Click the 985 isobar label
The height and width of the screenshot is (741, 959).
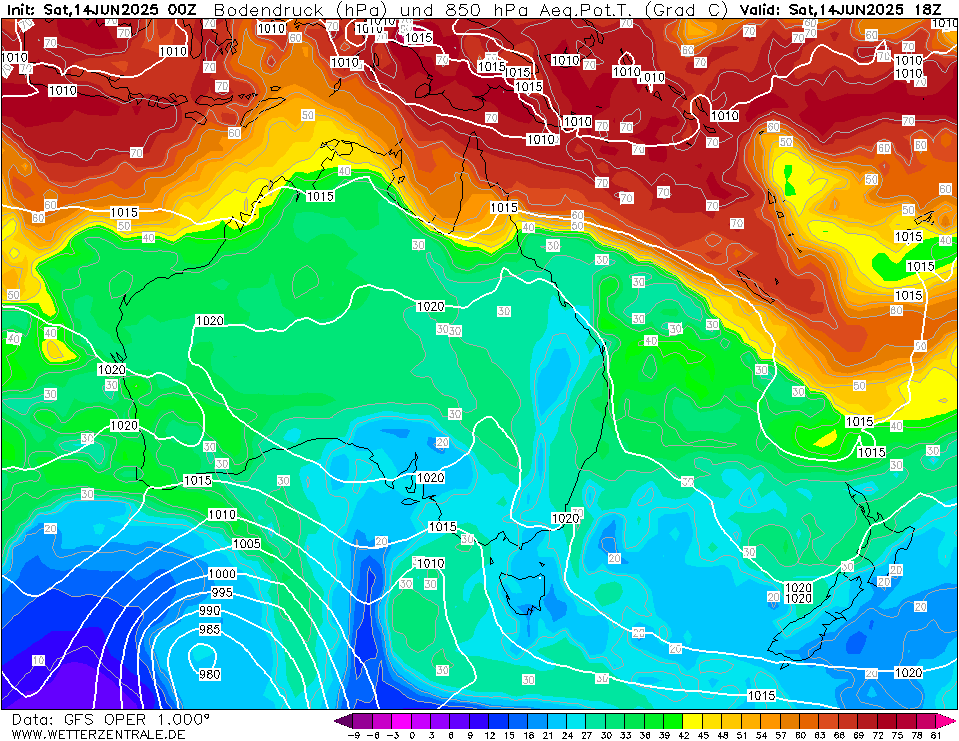click(x=210, y=629)
